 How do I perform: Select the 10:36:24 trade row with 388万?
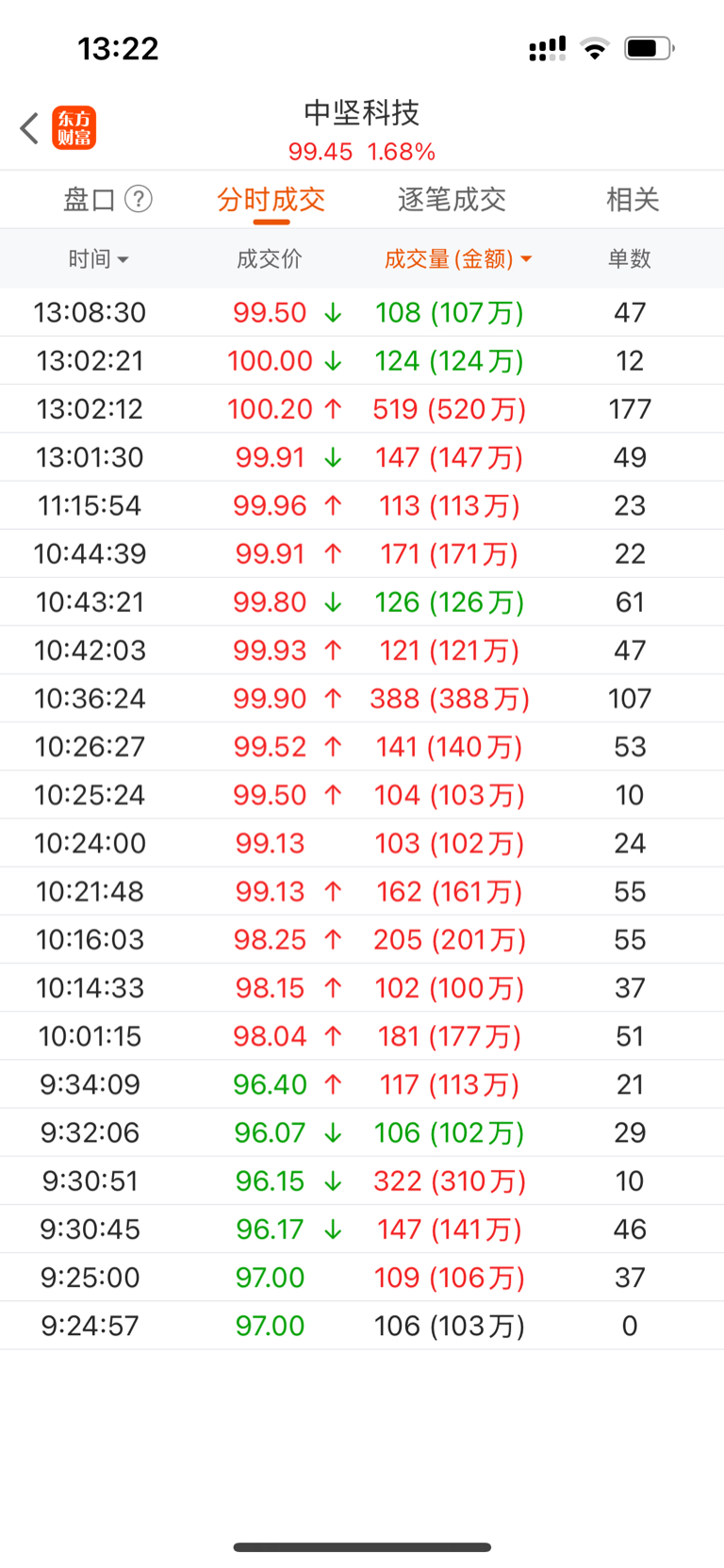click(x=362, y=699)
